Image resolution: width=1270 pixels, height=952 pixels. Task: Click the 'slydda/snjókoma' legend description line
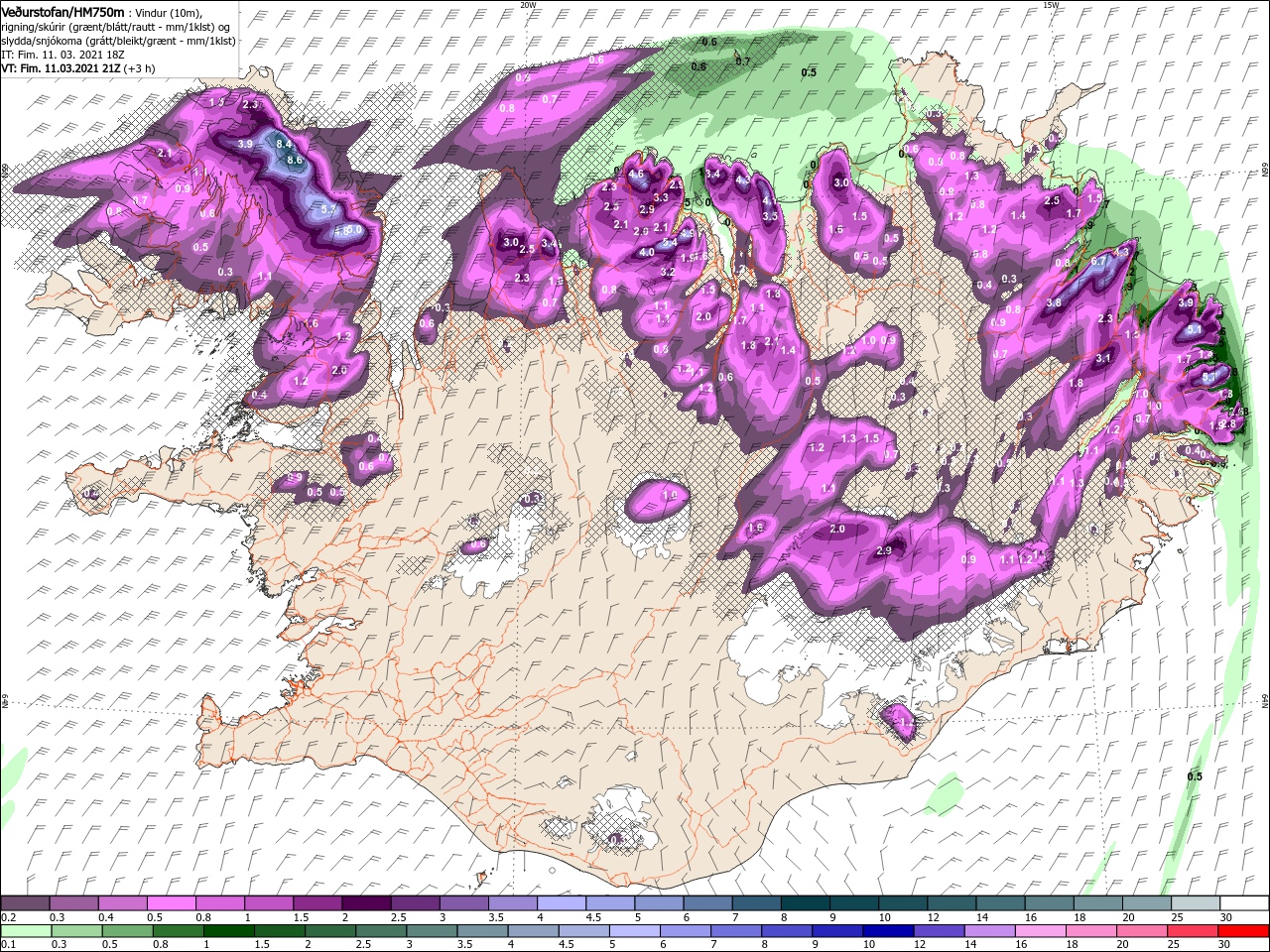pyautogui.click(x=116, y=40)
